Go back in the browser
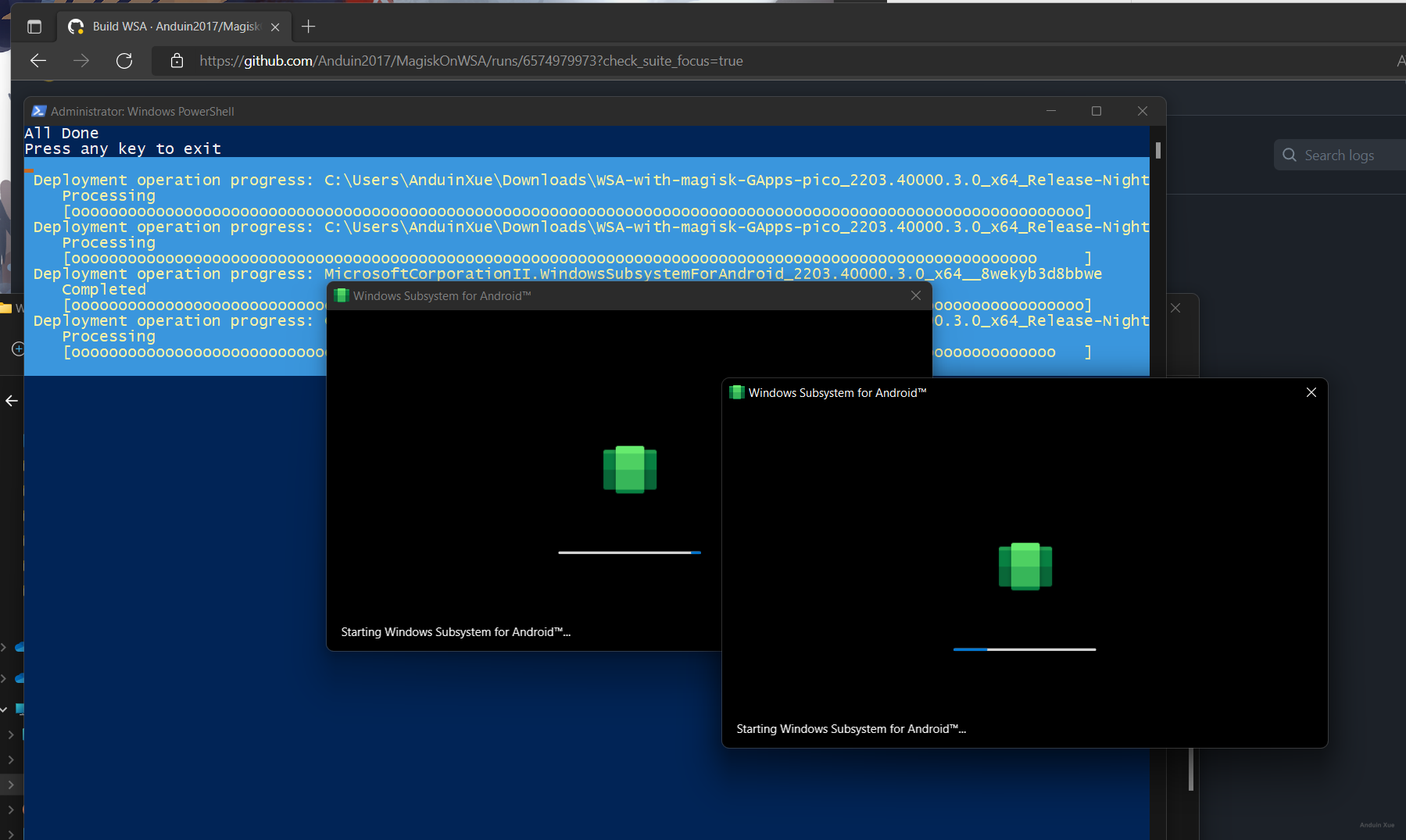The width and height of the screenshot is (1406, 840). coord(38,61)
